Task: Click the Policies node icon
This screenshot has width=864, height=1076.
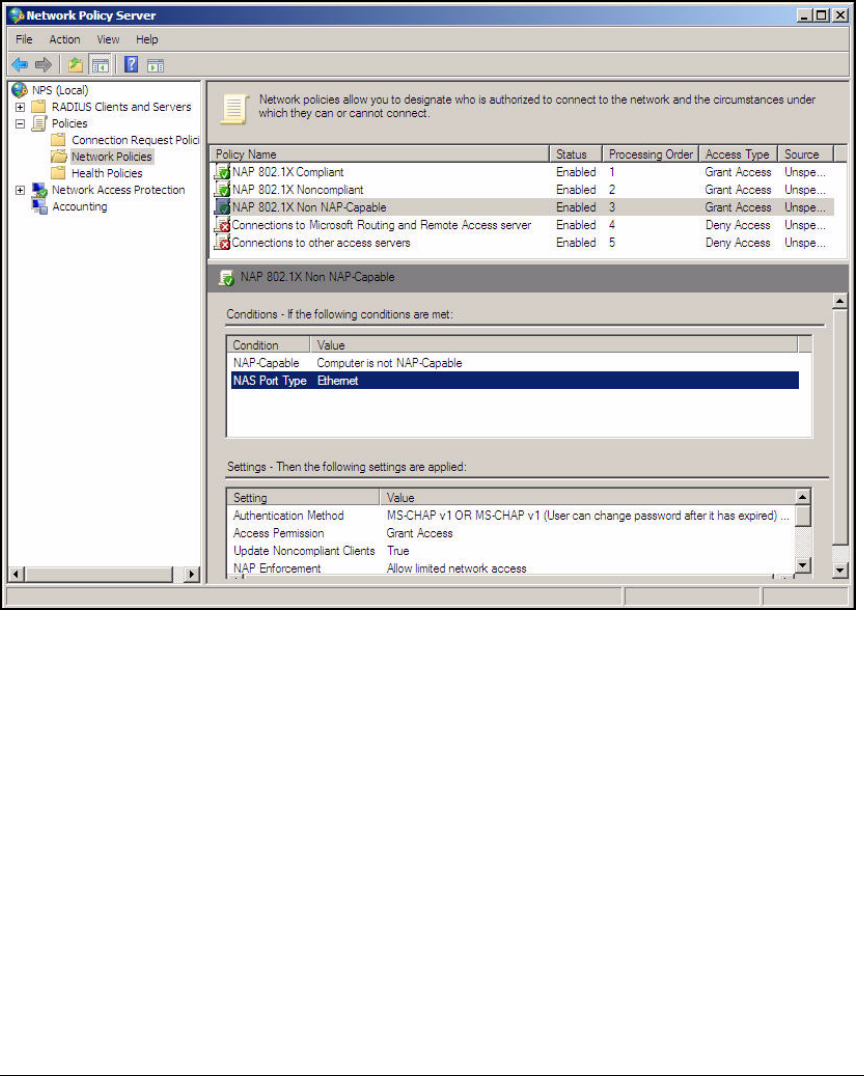Action: coord(40,124)
